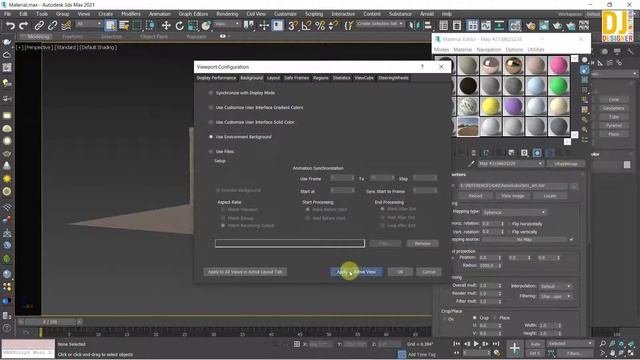Open the Filtering dropdown in Material Editor

pos(555,296)
